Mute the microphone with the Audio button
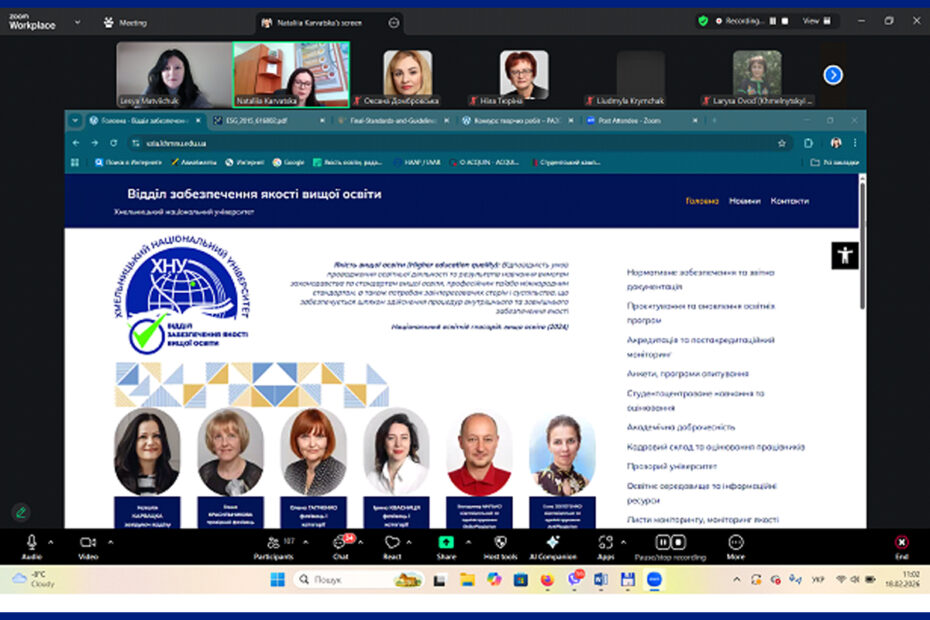 [31, 542]
